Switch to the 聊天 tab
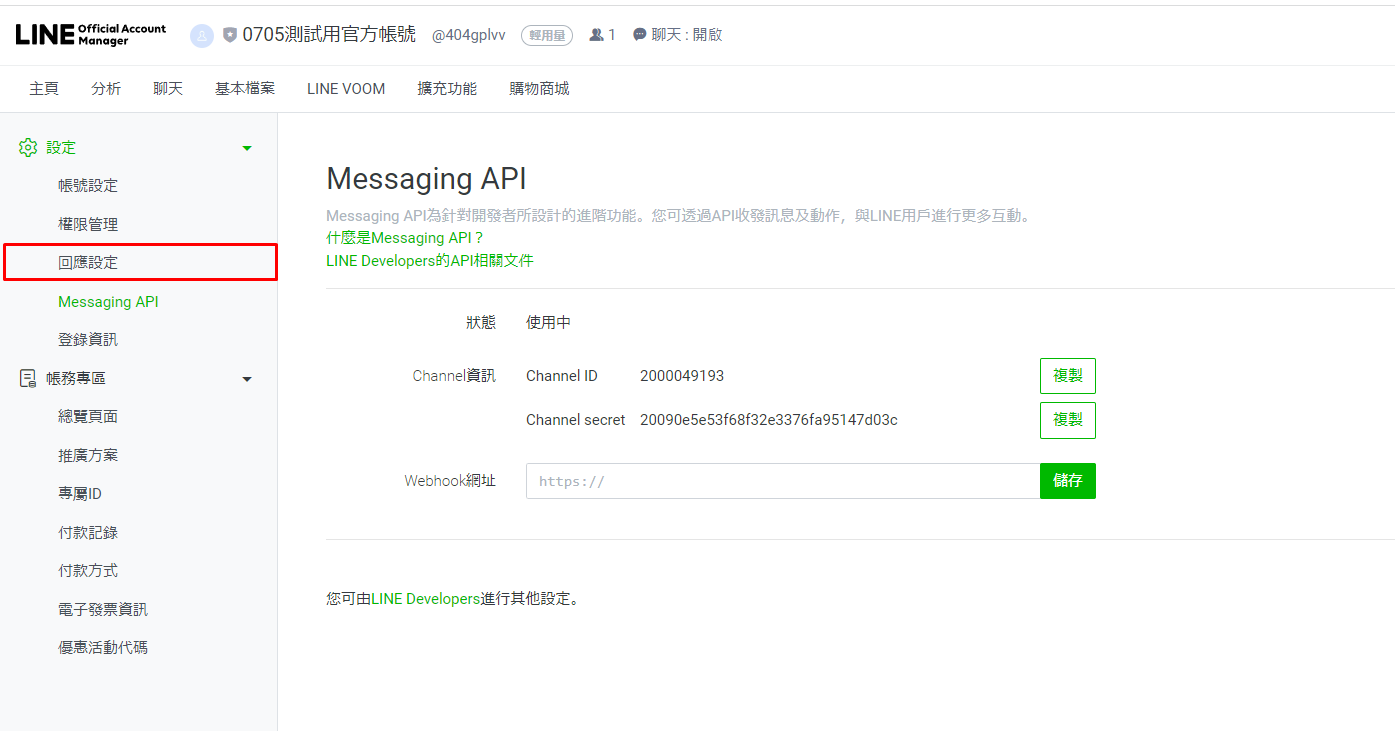Viewport: 1395px width, 731px height. [168, 89]
